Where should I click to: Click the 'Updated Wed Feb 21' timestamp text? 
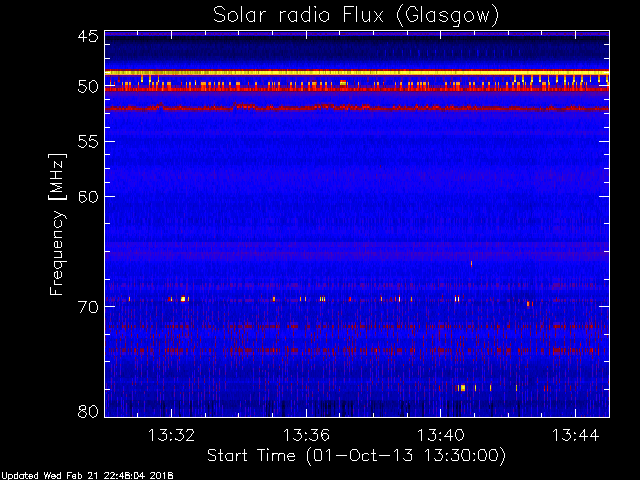87,476
